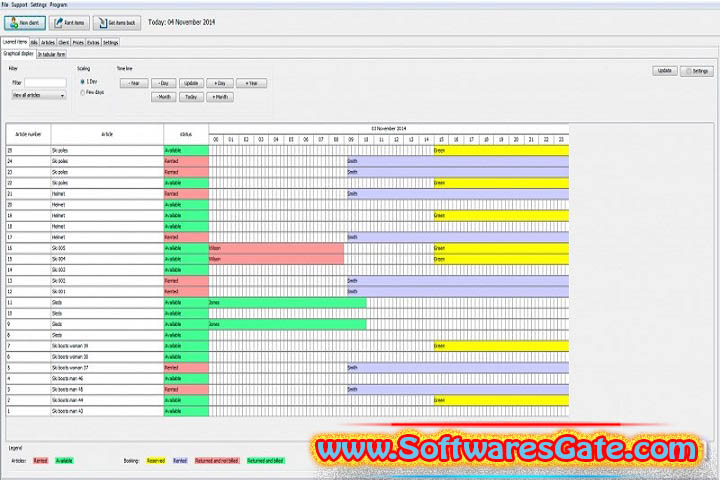This screenshot has width=720, height=480.
Task: Click the Sleds article name in row 10
Action: tap(57, 313)
